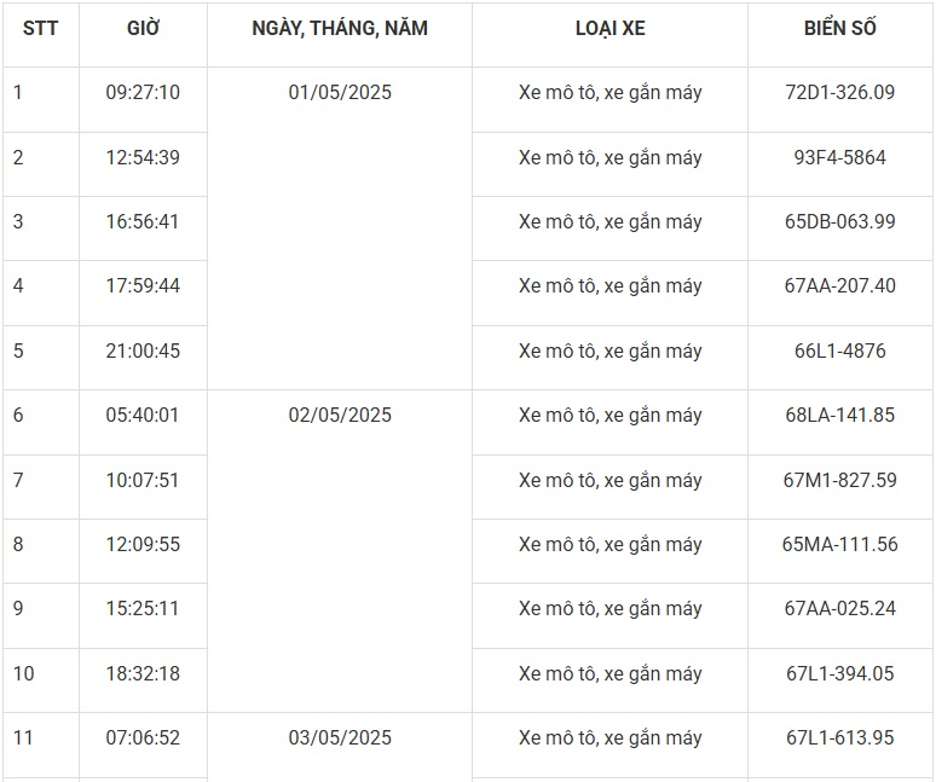Click the BIỂN SỐ column header
This screenshot has width=936, height=782.
point(840,29)
